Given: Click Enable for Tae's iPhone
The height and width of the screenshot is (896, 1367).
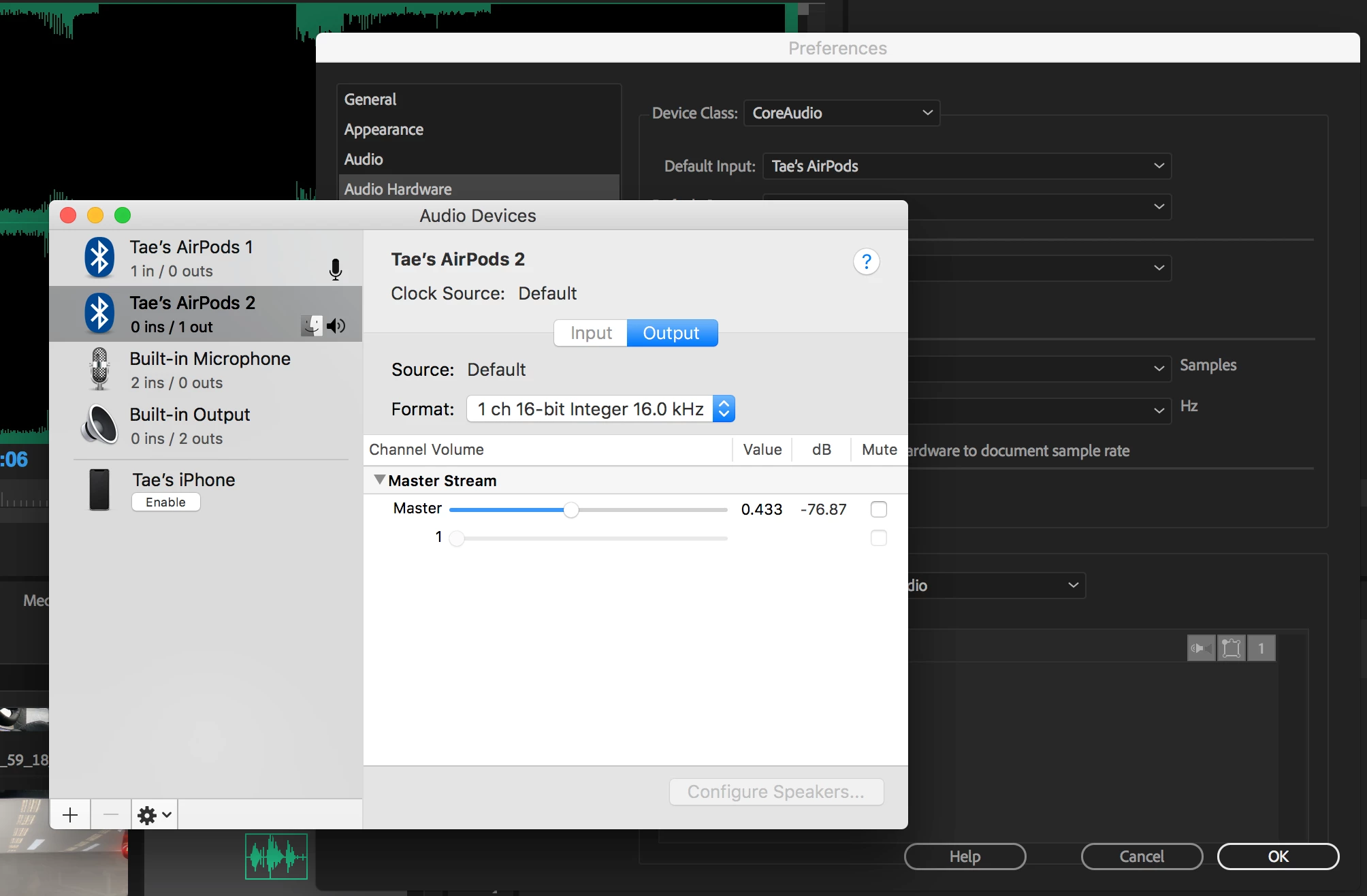Looking at the screenshot, I should [165, 502].
